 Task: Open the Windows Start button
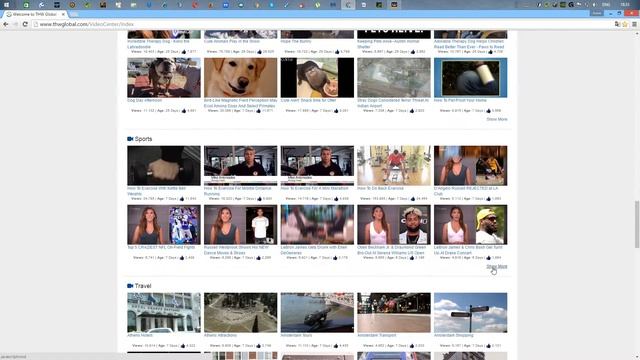[x=6, y=4]
